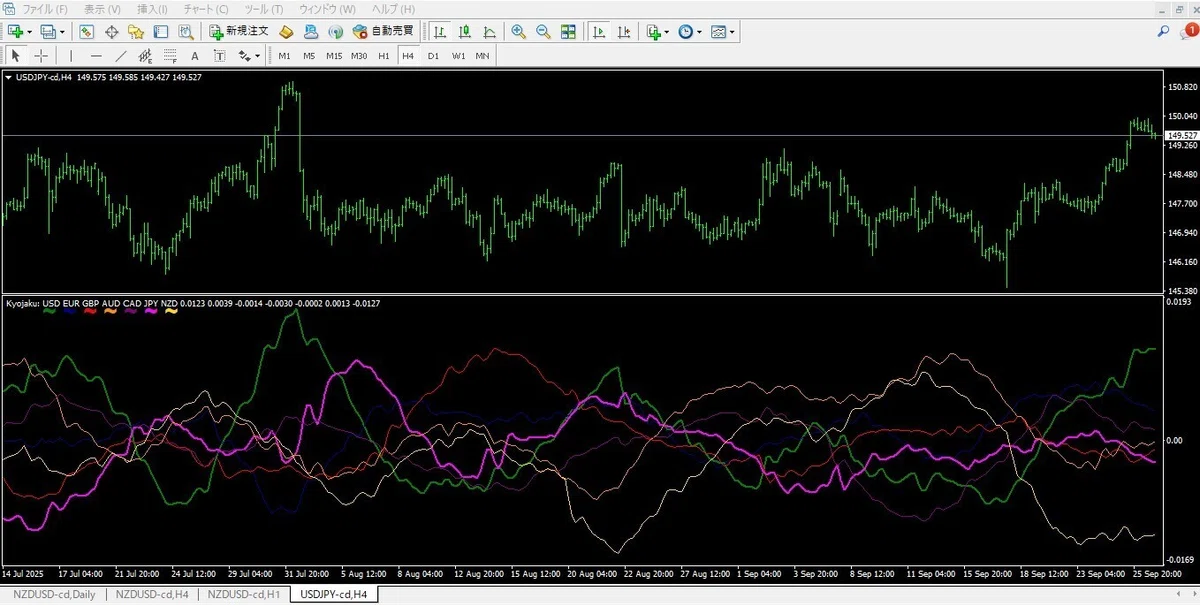This screenshot has width=1200, height=605.
Task: Switch to the NZDUSD-cd,H1 chart tab
Action: point(244,594)
